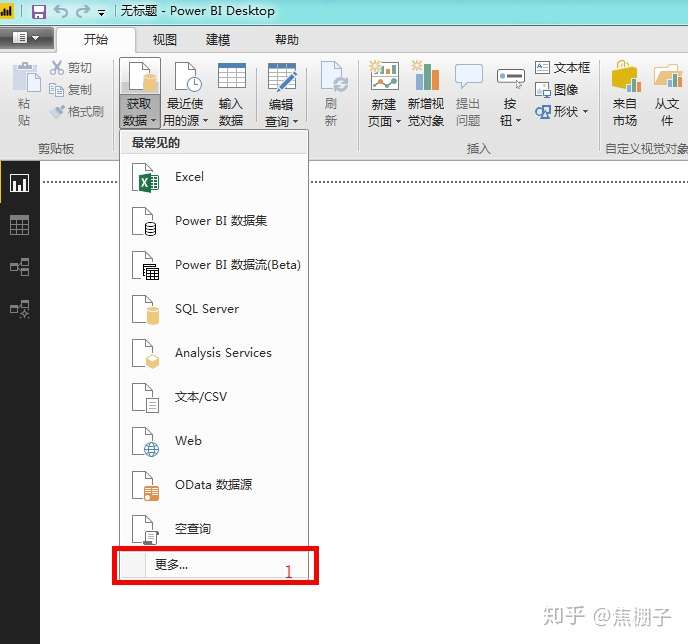The height and width of the screenshot is (644, 688).
Task: Click 更多... to see more sources
Action: [x=214, y=565]
